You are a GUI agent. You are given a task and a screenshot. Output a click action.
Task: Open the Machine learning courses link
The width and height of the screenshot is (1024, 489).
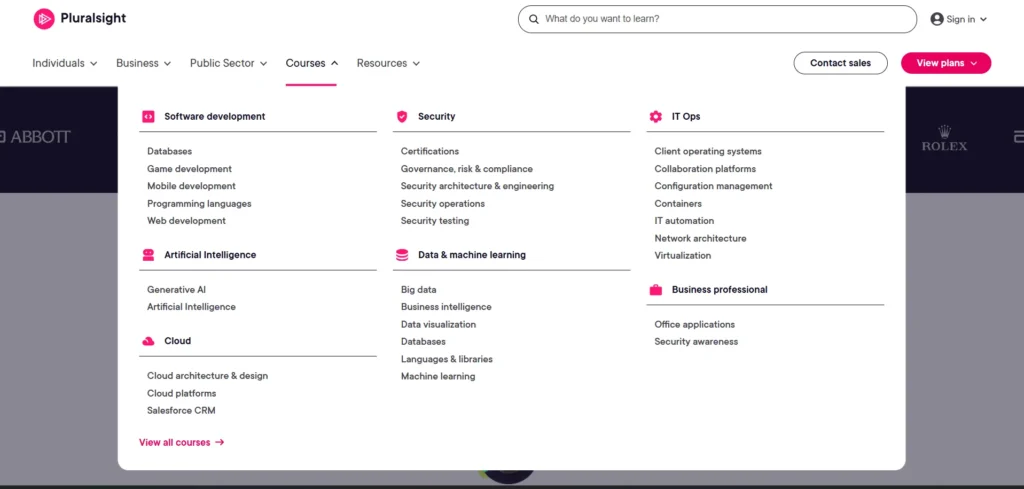tap(438, 377)
